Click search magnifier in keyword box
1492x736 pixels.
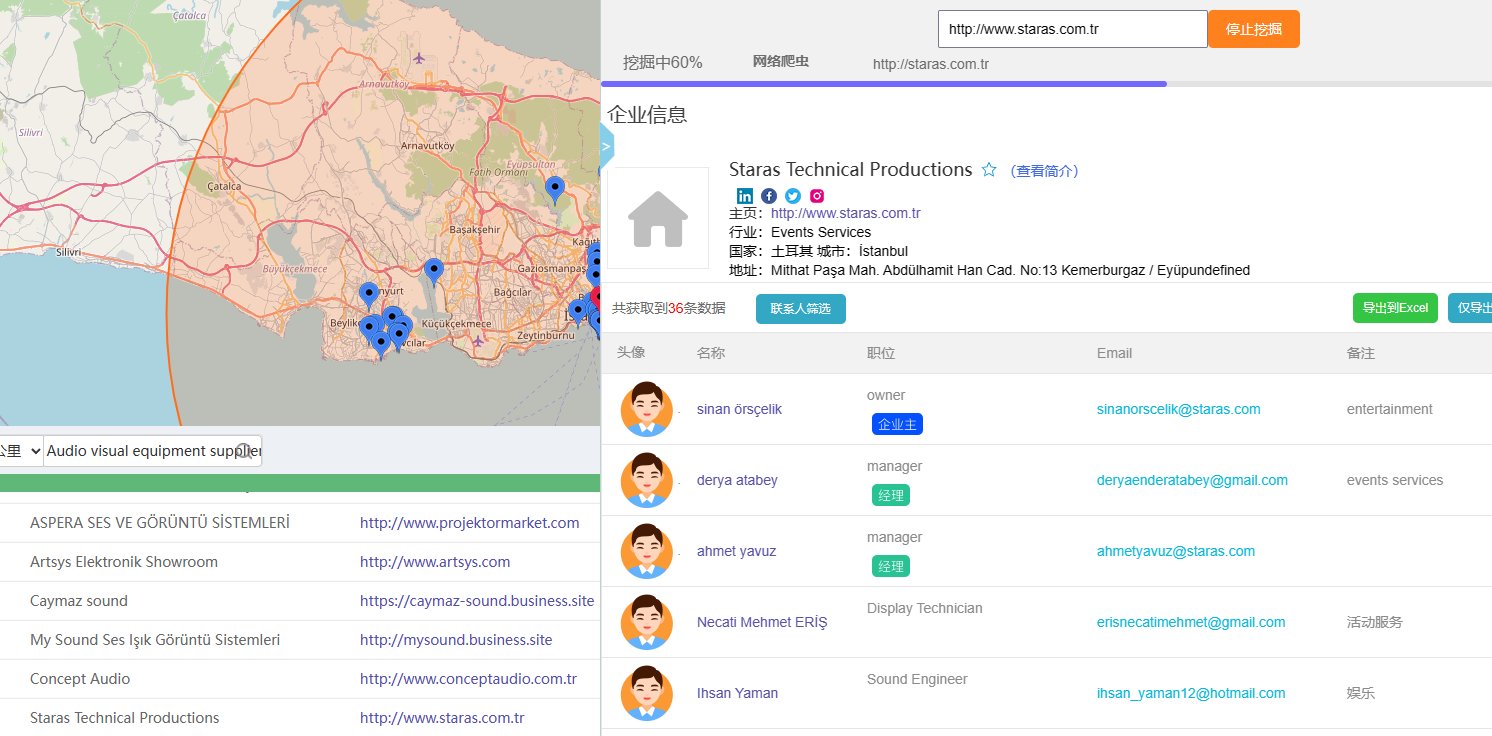tap(243, 451)
